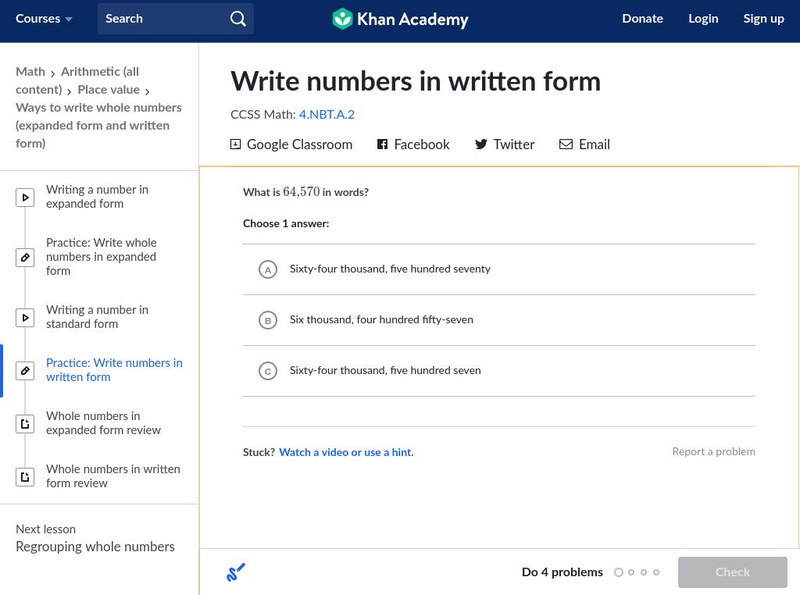Select answer B Six thousand, four hundred fifty-seven

[x=268, y=321]
